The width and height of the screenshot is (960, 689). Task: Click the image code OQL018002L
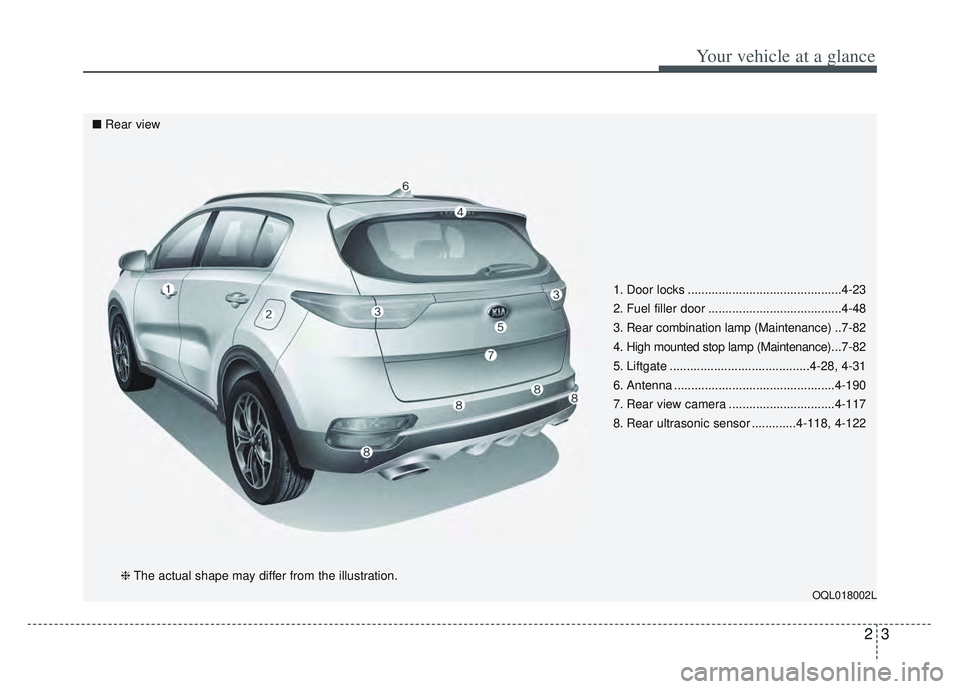click(x=844, y=595)
